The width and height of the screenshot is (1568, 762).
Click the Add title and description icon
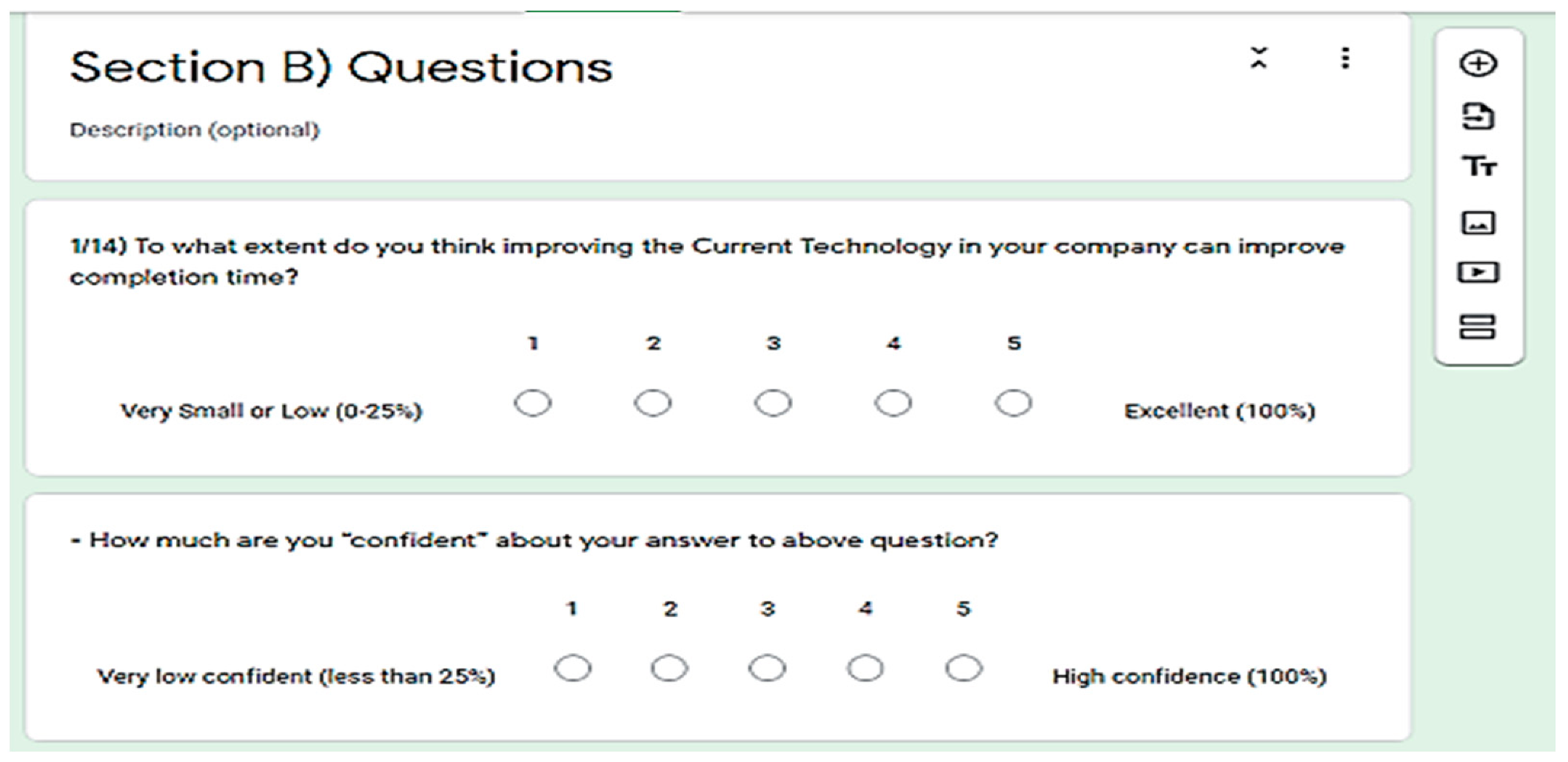coord(1478,167)
